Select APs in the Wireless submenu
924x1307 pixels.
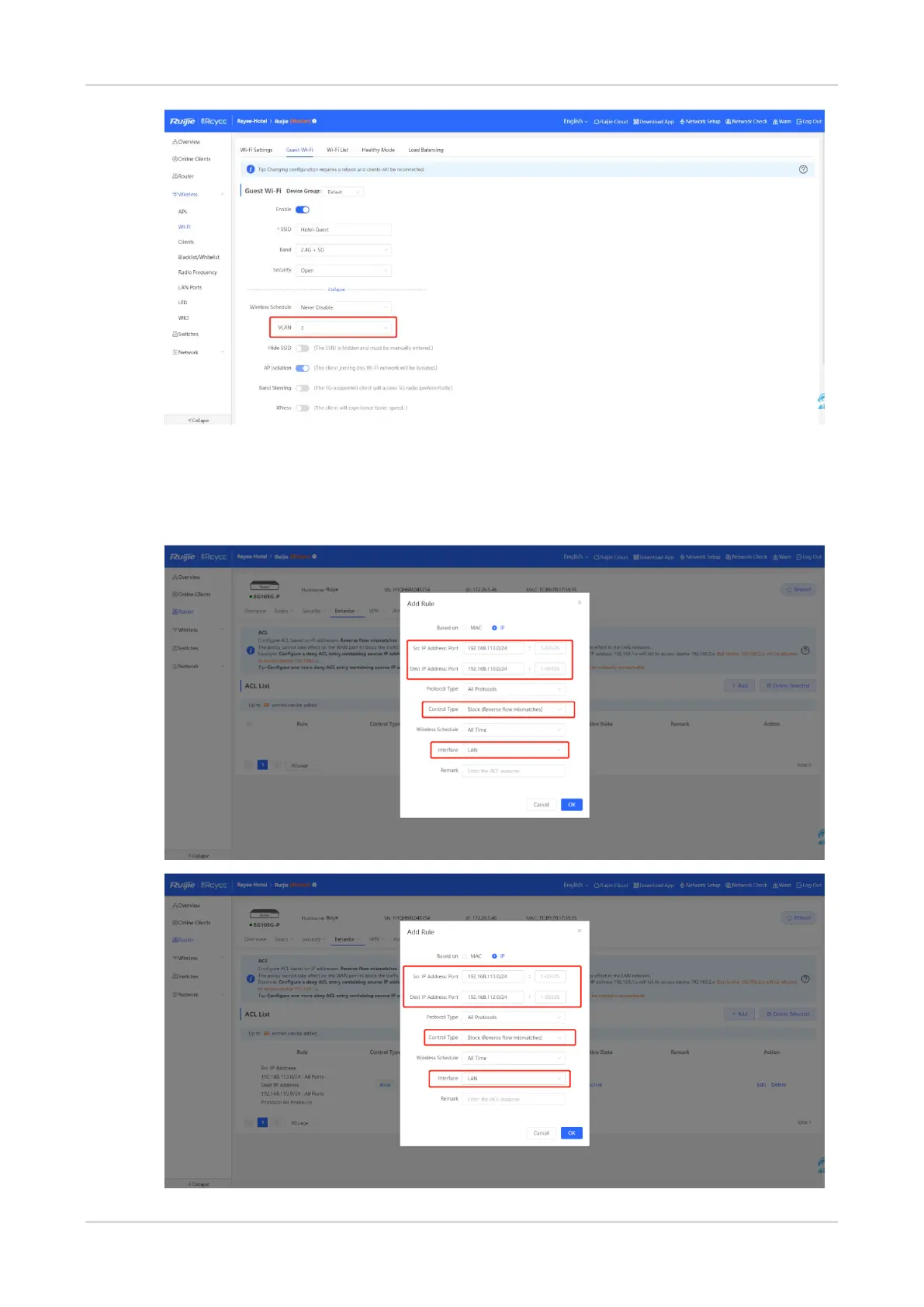coord(182,212)
